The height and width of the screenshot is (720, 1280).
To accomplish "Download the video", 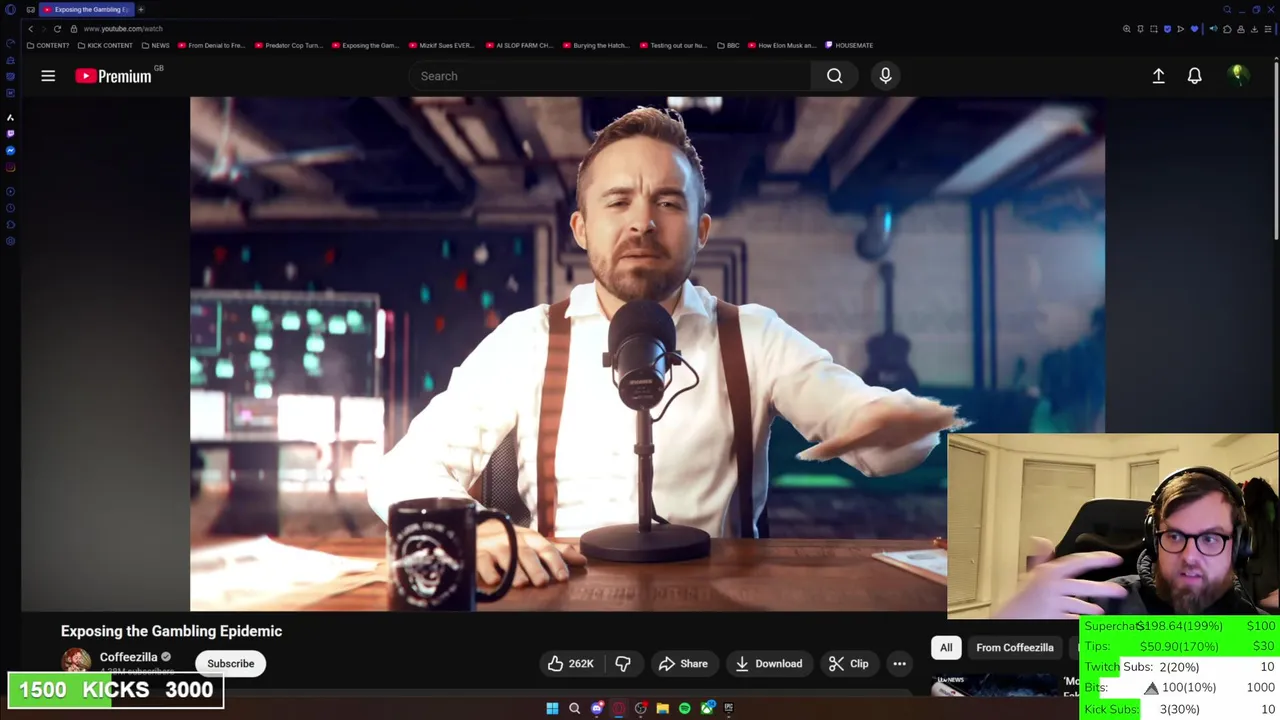I will [x=768, y=664].
